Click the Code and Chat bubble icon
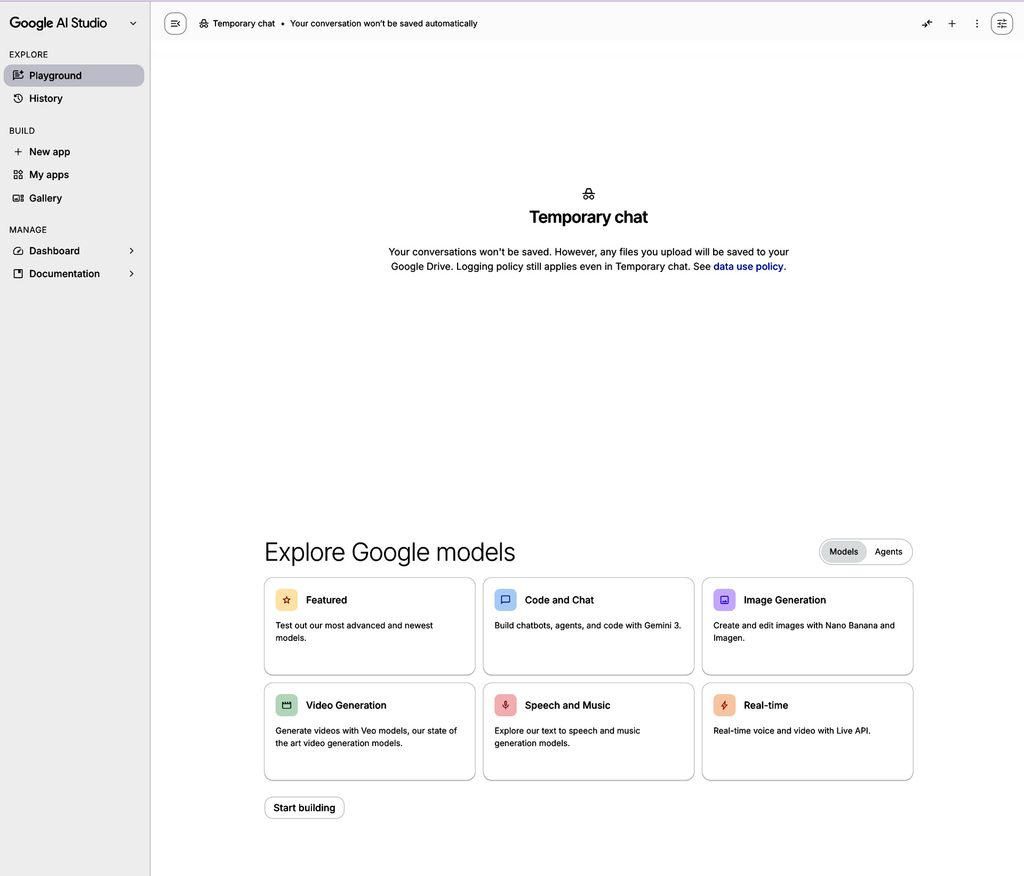Screen dimensions: 1024x876 pos(505,600)
